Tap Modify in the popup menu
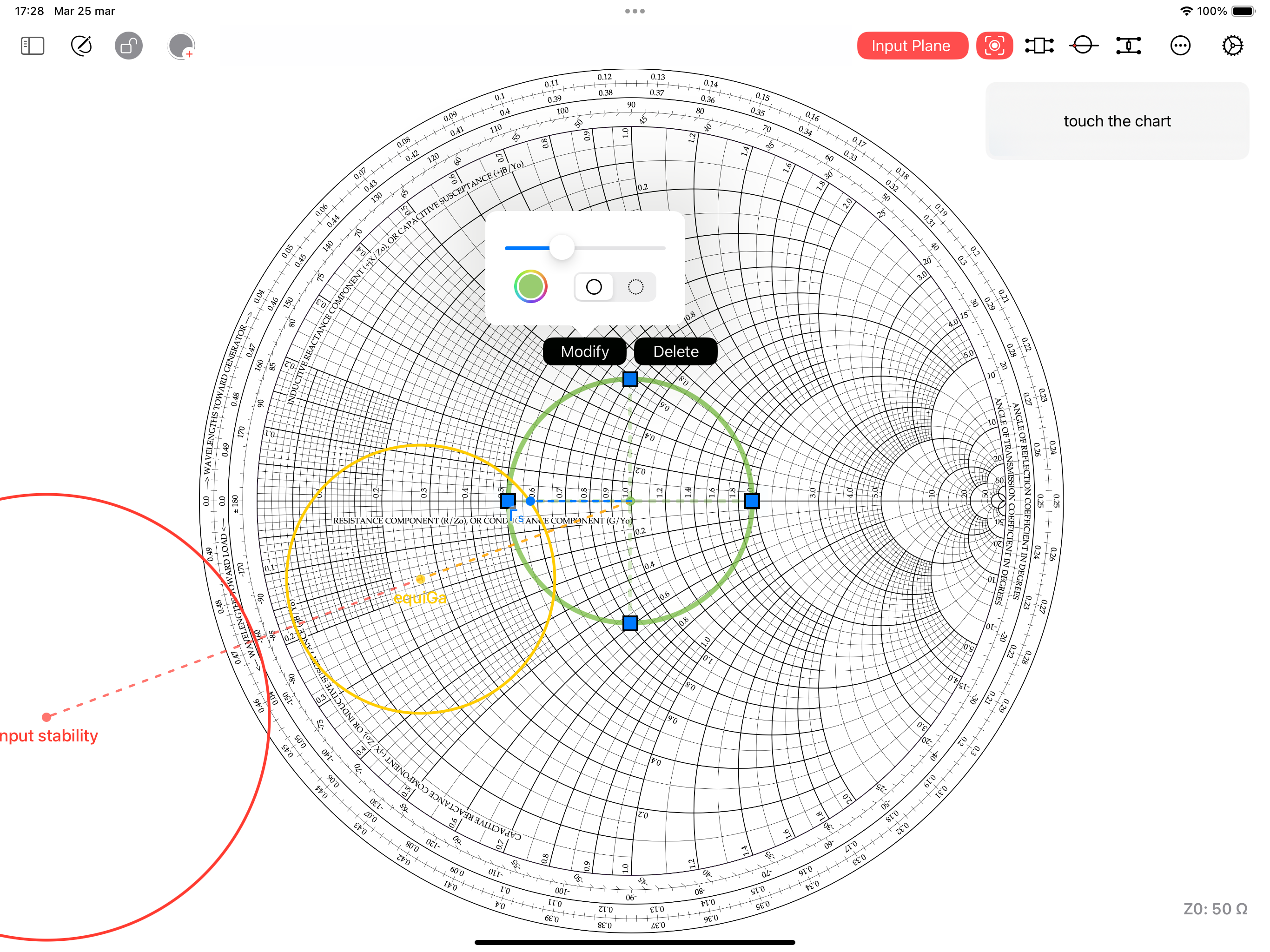The image size is (1270, 952). point(584,351)
